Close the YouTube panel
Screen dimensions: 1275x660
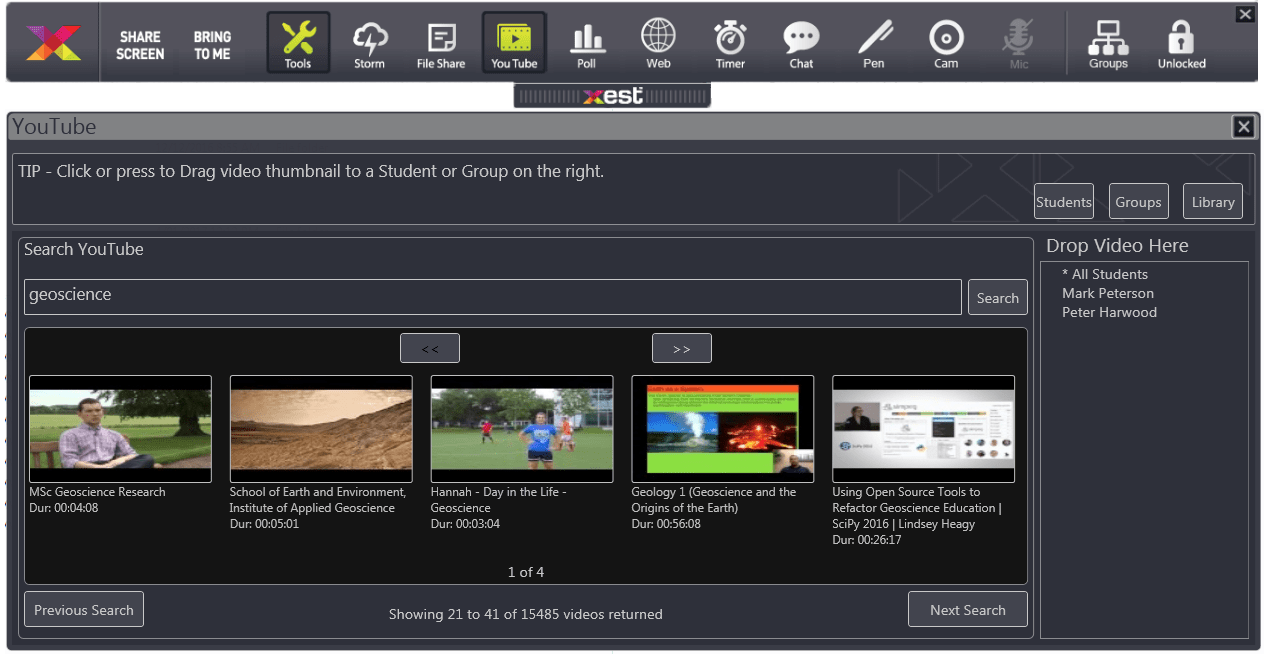(1243, 126)
